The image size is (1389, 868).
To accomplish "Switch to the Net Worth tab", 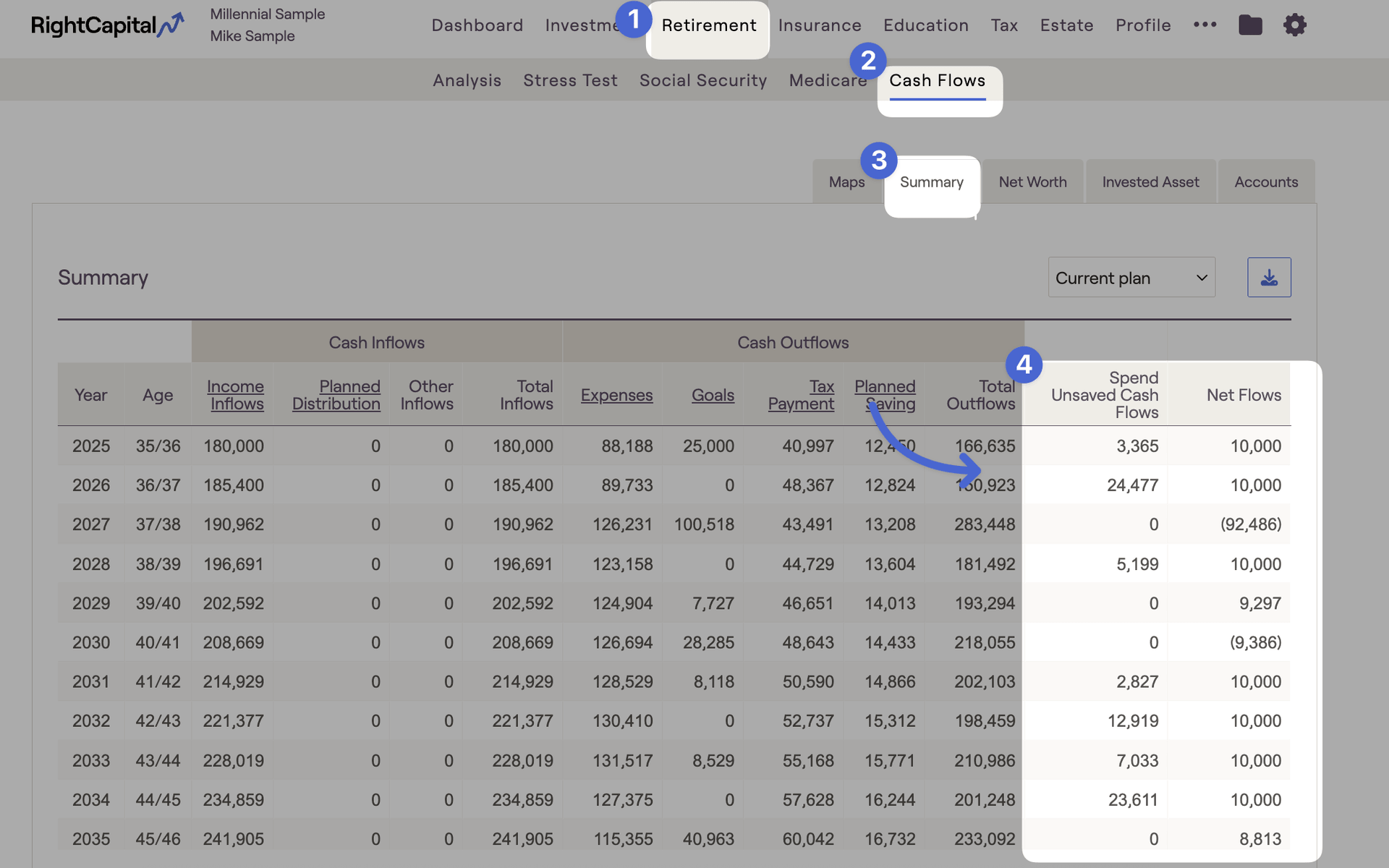I will [1032, 182].
